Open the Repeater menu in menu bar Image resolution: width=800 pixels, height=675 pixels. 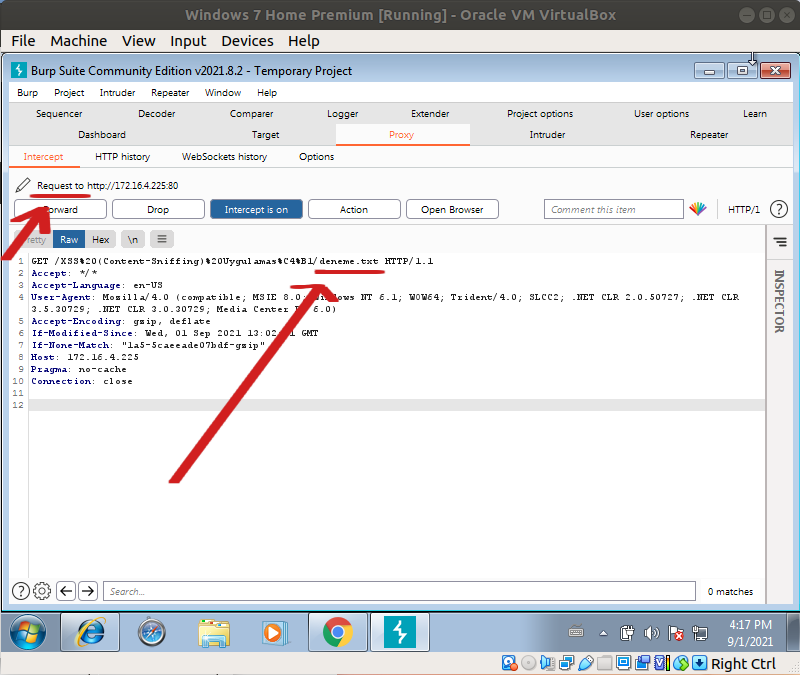click(x=170, y=92)
